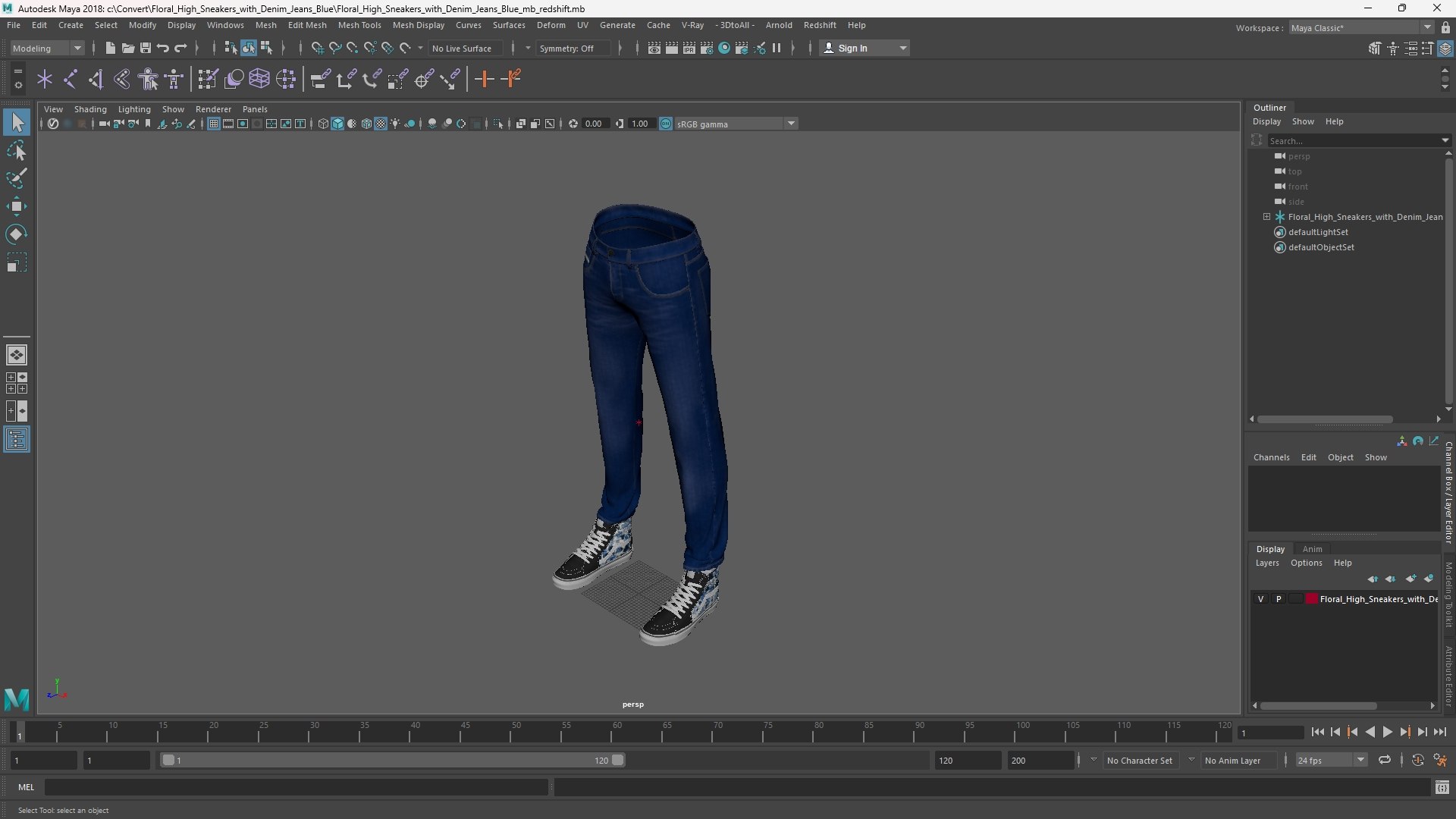Click red color swatch of display layer
The image size is (1456, 819).
(1311, 599)
